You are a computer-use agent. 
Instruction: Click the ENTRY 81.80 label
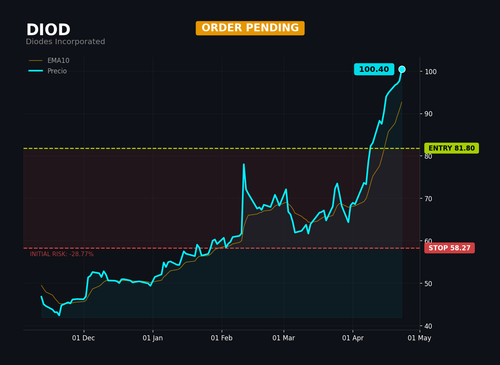[x=452, y=148]
